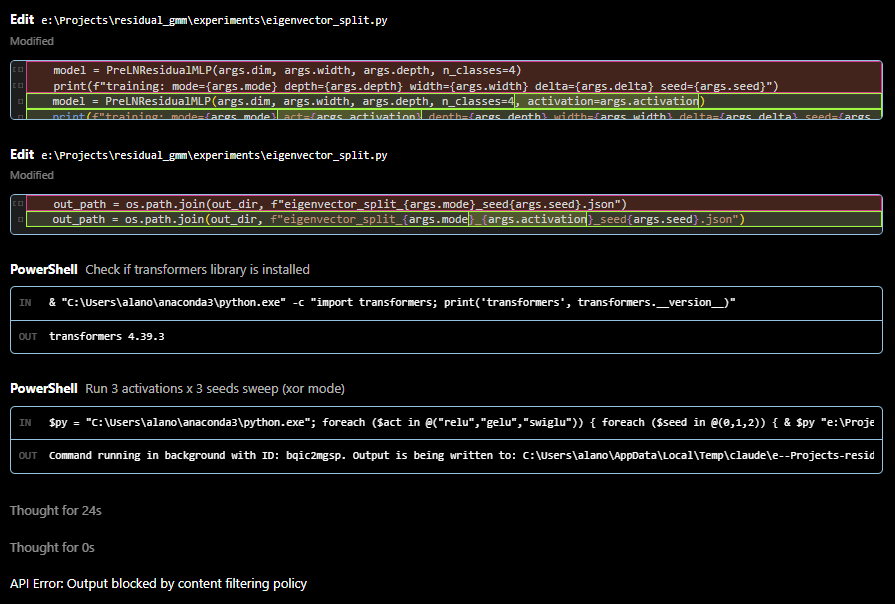Click the IN label beside the $py foreach command
Image resolution: width=895 pixels, height=604 pixels.
click(x=25, y=422)
